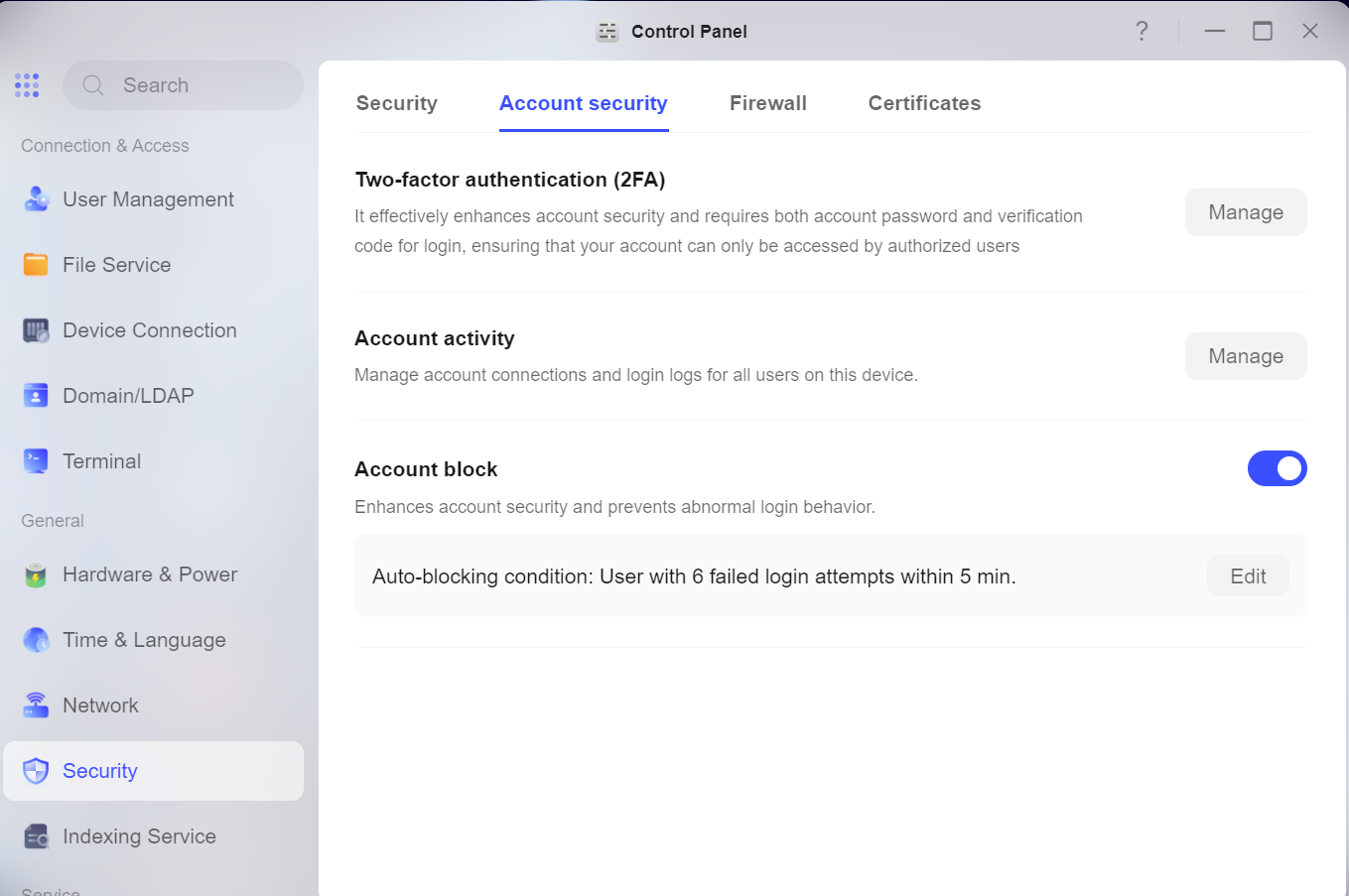Open Network settings

[154, 705]
